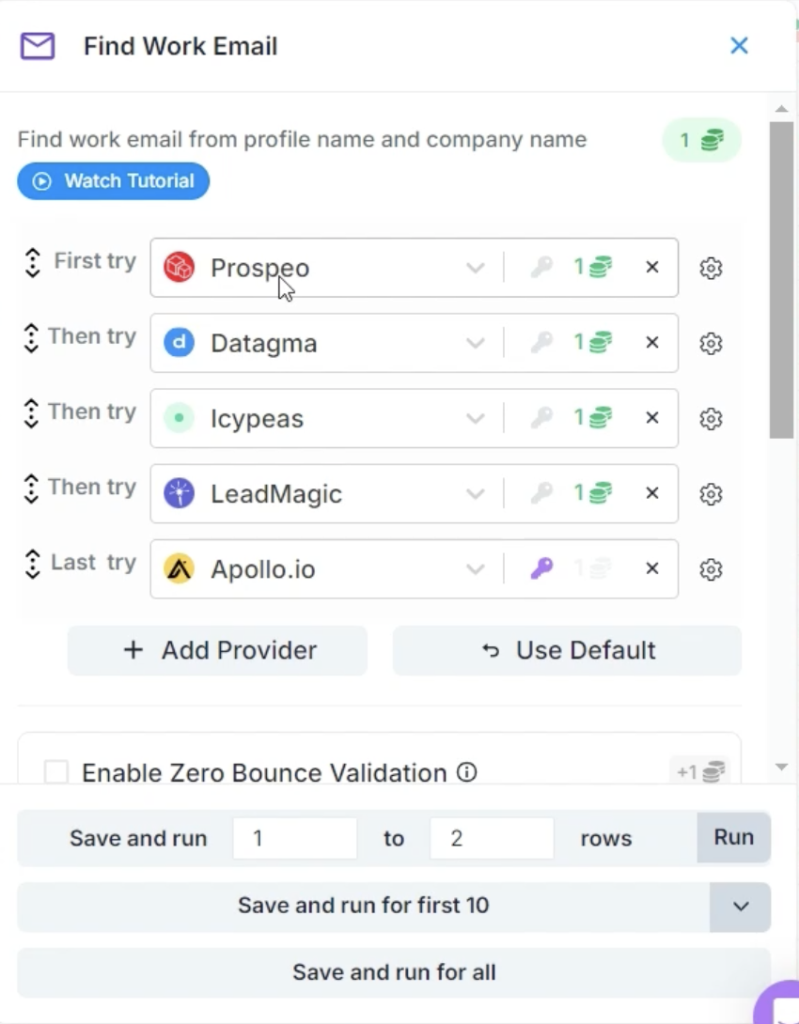The image size is (799, 1024).
Task: Click the starting row number input field
Action: click(294, 838)
